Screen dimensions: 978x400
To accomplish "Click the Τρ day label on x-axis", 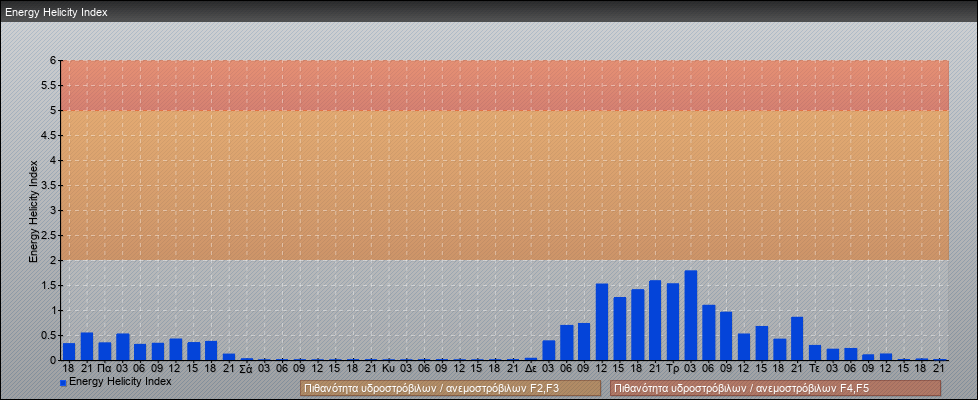I will pyautogui.click(x=673, y=368).
